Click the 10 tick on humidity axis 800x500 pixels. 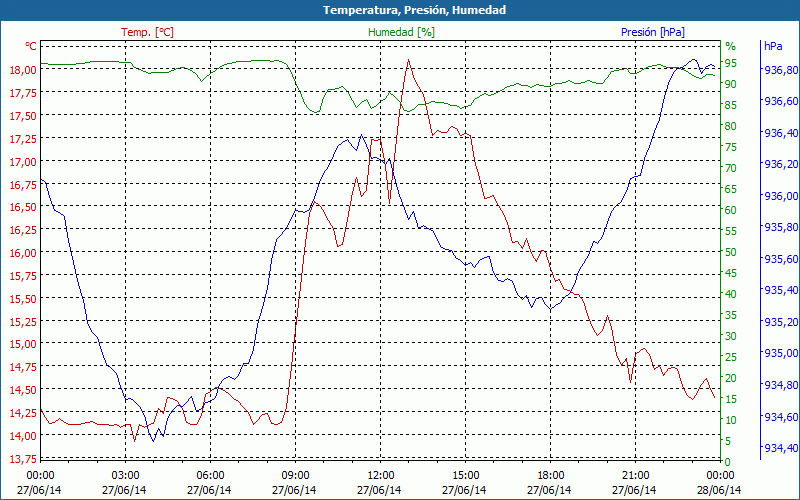(x=731, y=420)
